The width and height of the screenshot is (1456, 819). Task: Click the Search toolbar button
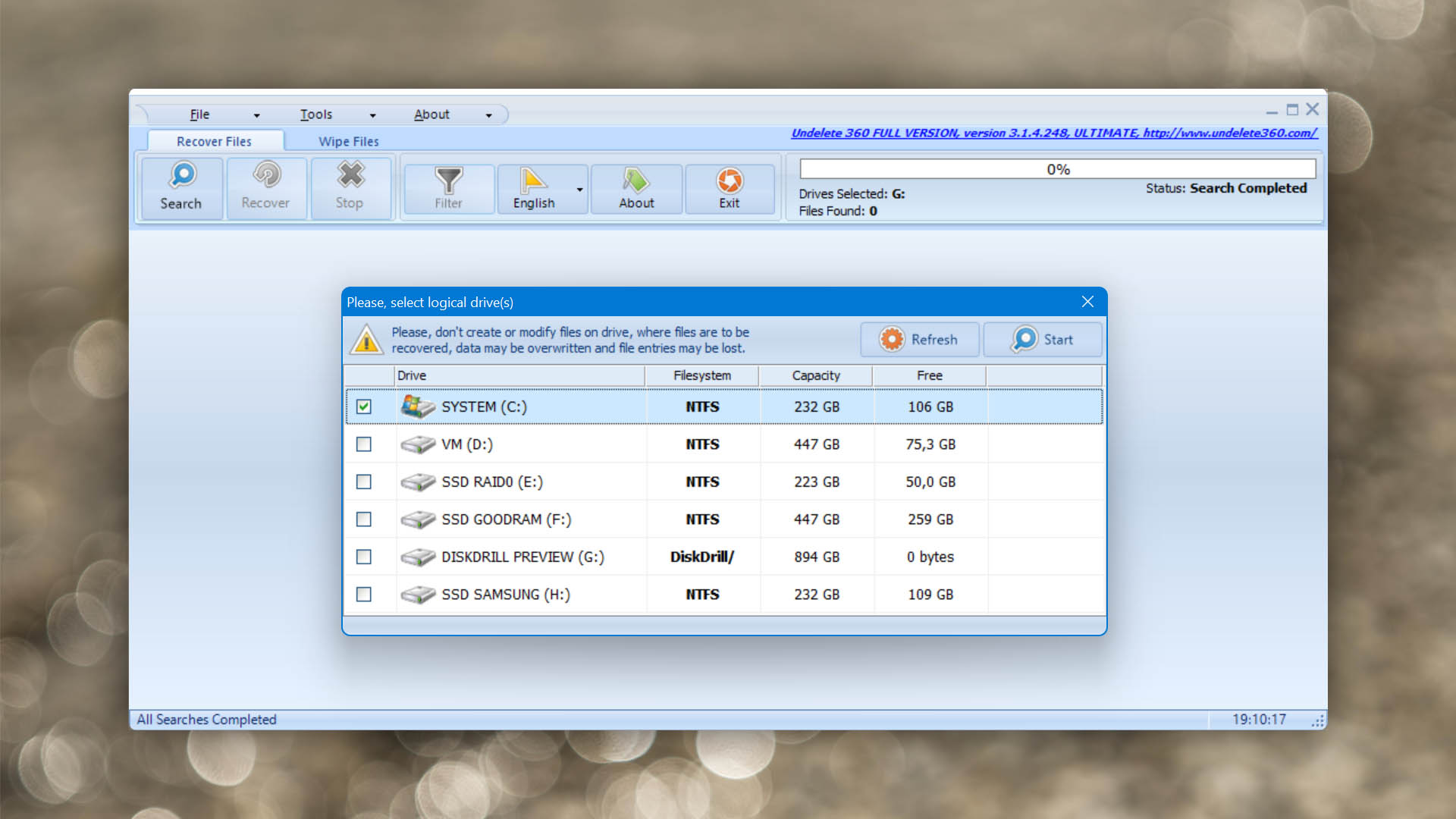(181, 187)
